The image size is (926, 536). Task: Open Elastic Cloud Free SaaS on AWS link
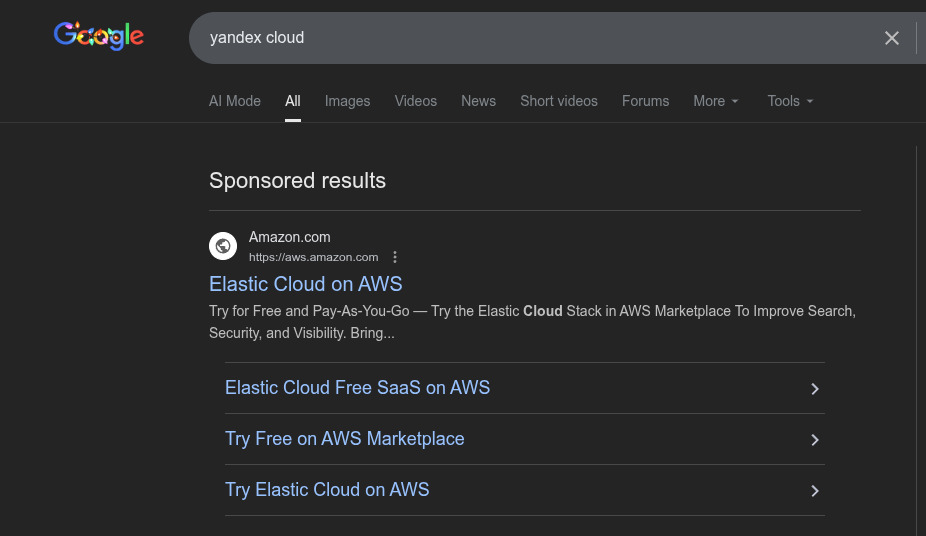[357, 388]
